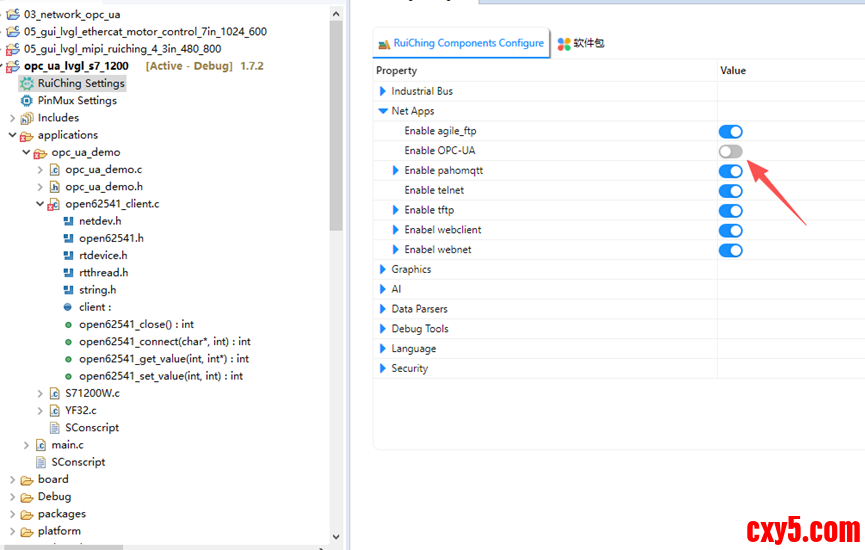865x550 pixels.
Task: Expand the Graphics property group
Action: point(383,270)
